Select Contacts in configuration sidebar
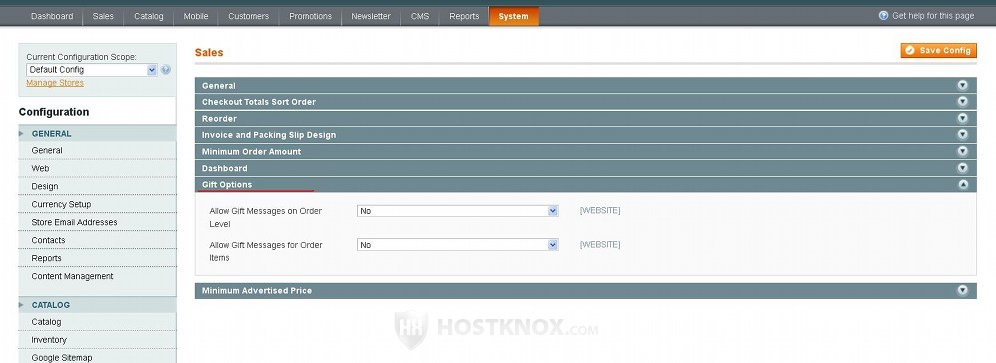This screenshot has height=363, width=996. coord(48,240)
